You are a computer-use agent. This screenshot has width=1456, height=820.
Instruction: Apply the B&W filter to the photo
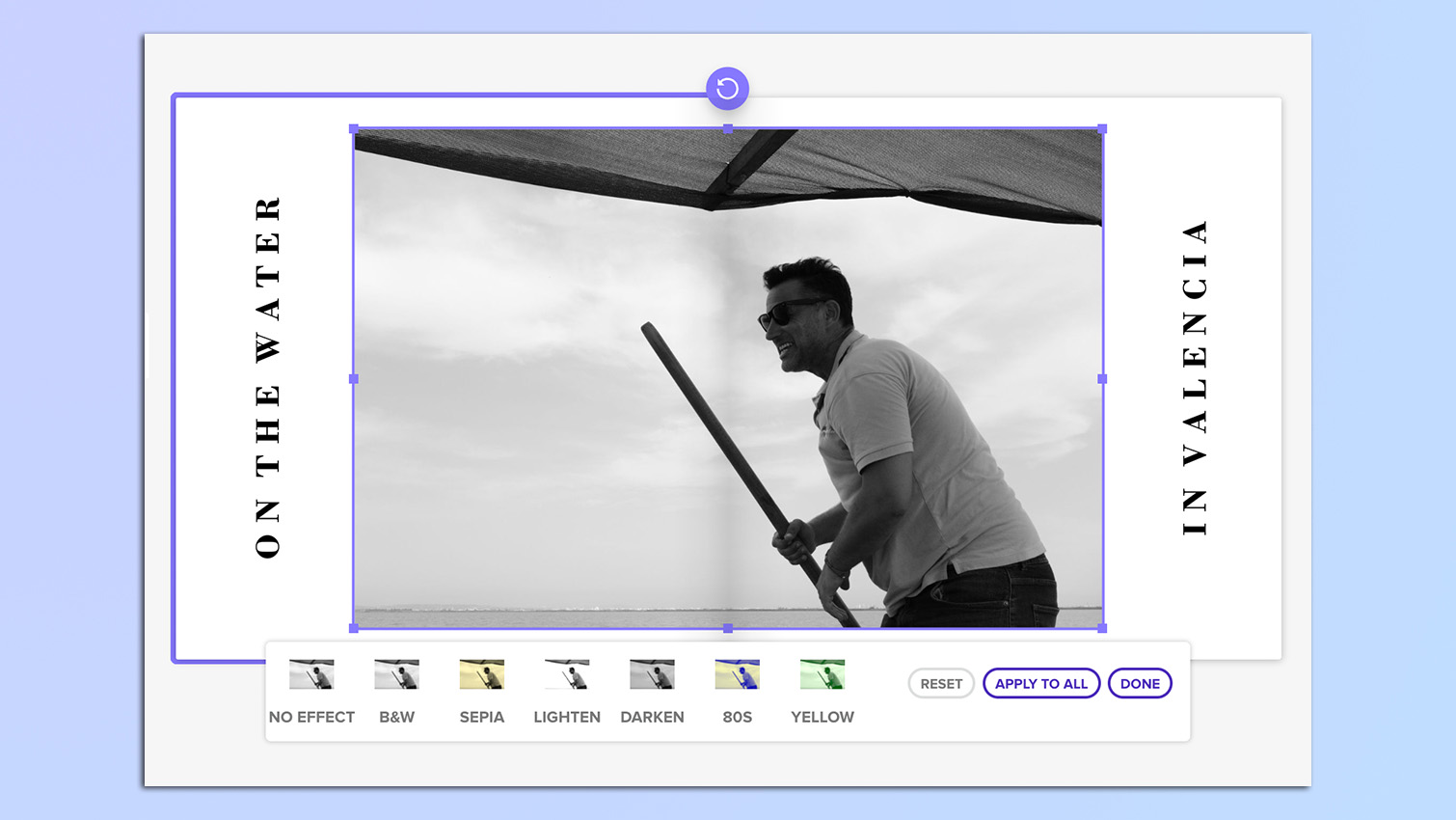click(x=396, y=673)
